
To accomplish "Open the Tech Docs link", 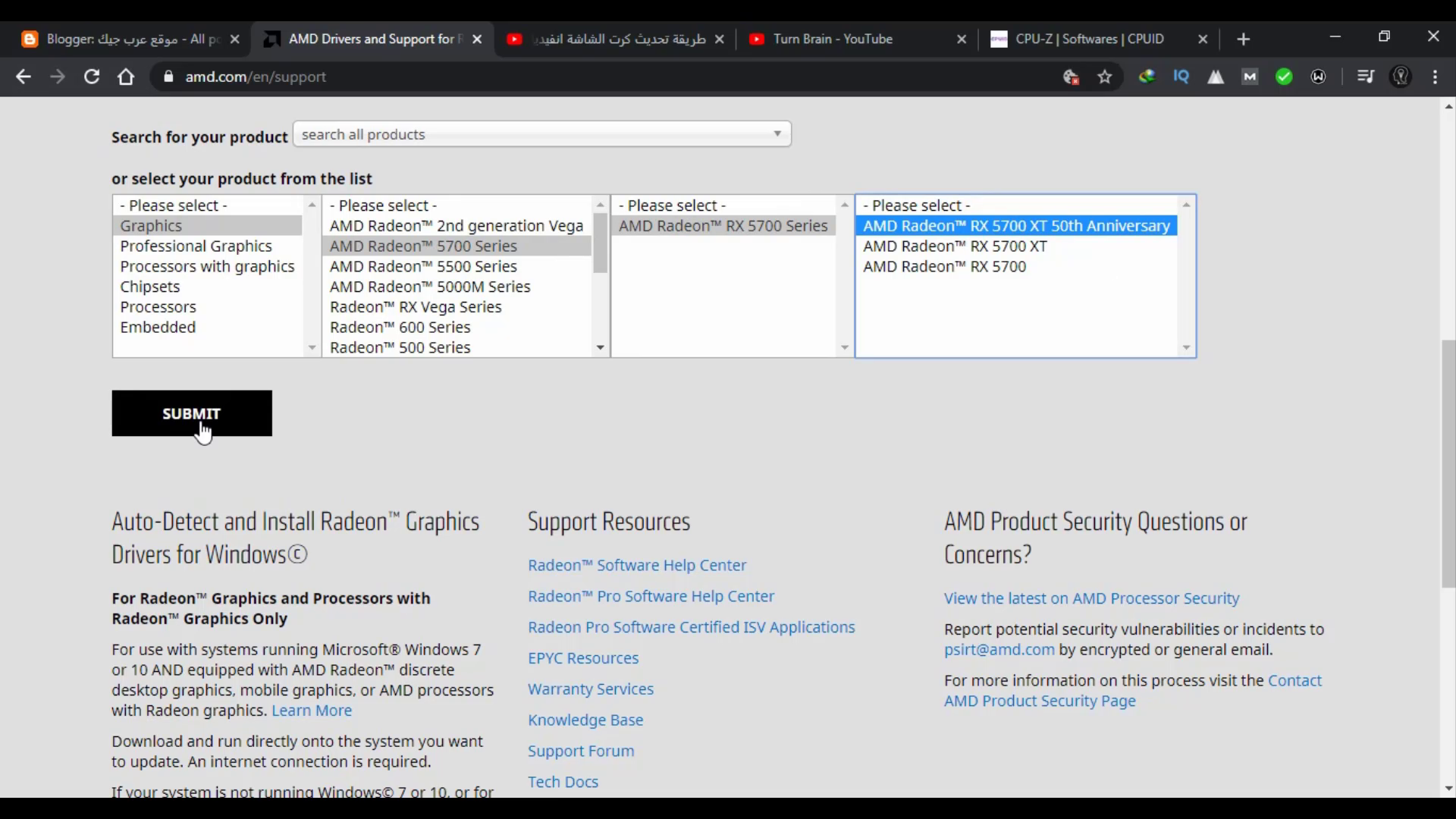I will coord(563,782).
